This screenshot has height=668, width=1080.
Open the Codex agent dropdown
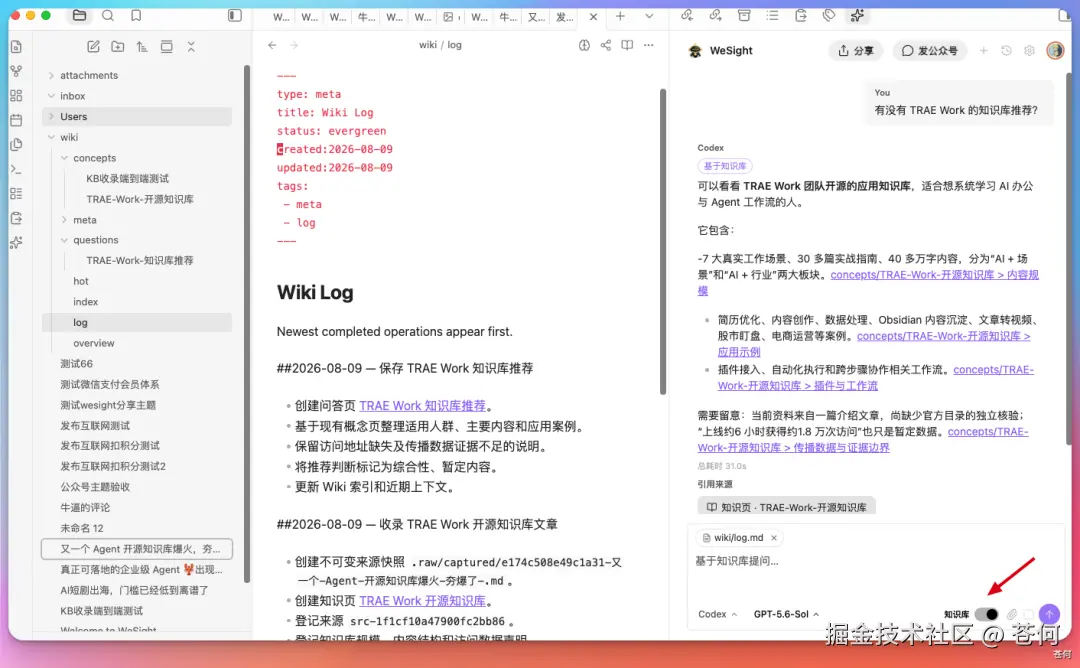(x=717, y=614)
